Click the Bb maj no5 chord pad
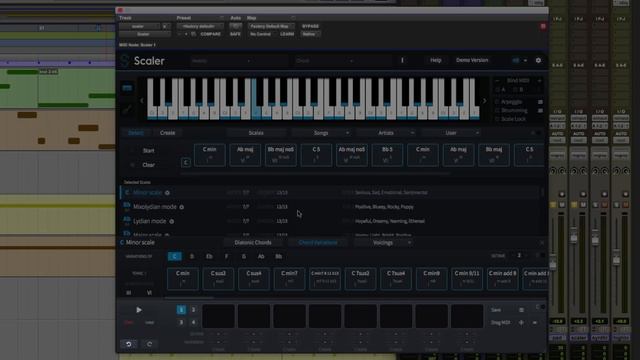 (x=281, y=155)
